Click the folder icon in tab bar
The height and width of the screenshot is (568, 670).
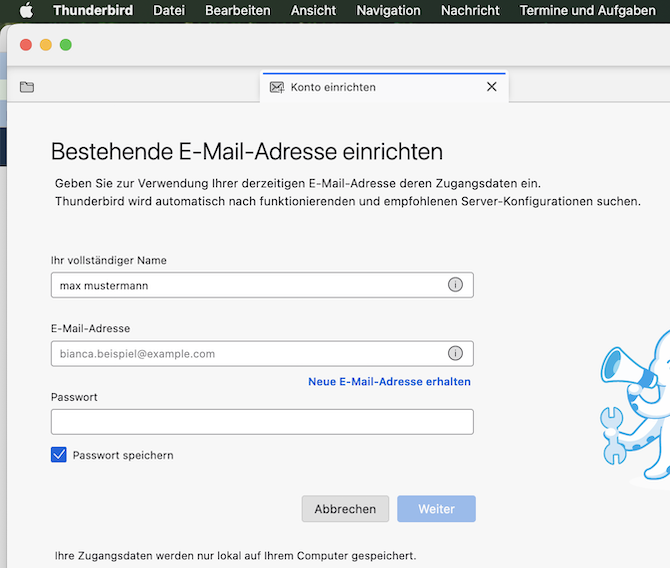tap(27, 87)
